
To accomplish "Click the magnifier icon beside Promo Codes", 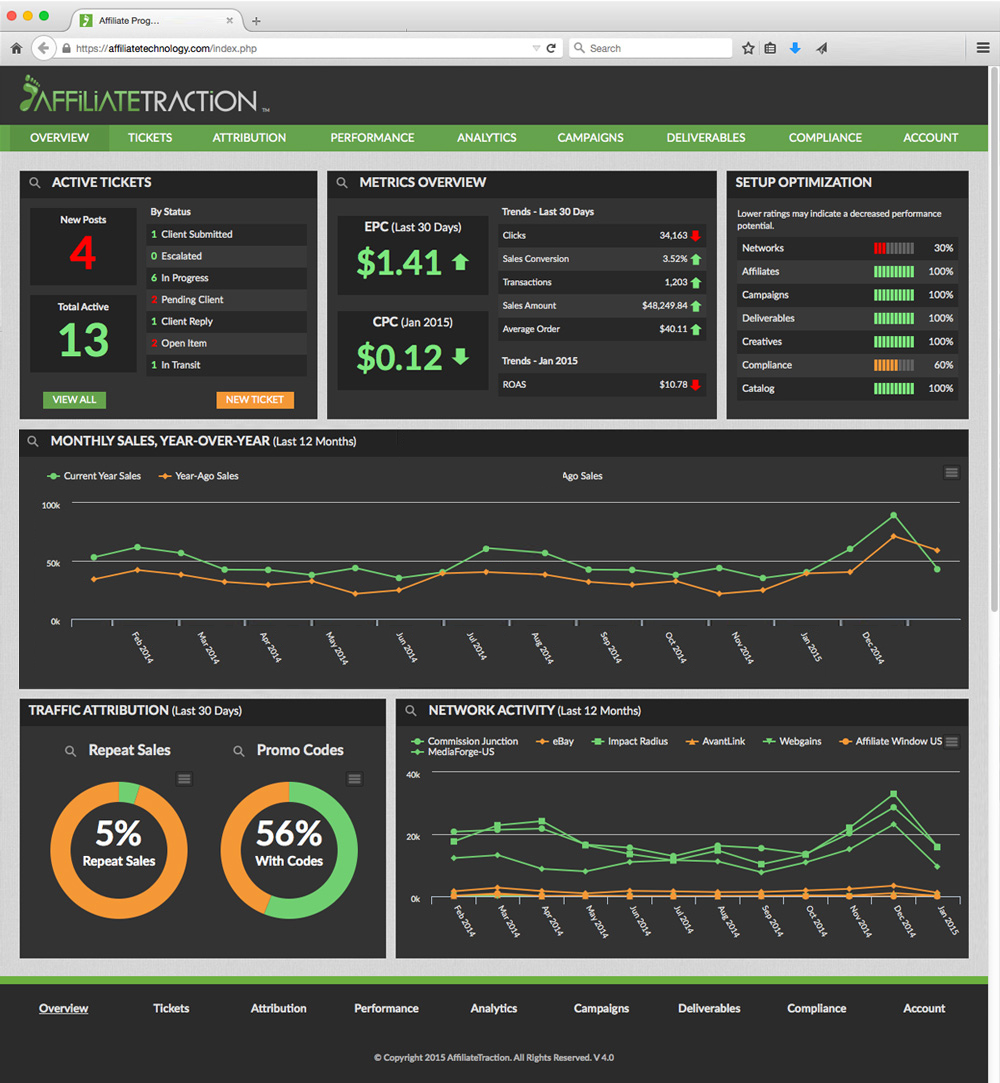I will coord(239,751).
